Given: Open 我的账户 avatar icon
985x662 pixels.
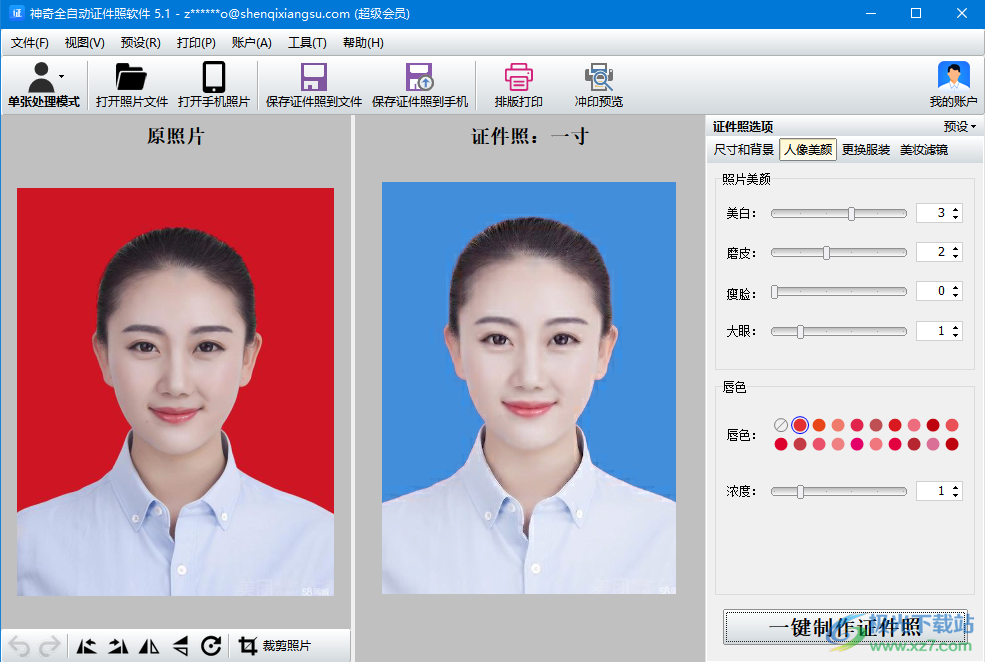Looking at the screenshot, I should (x=953, y=78).
